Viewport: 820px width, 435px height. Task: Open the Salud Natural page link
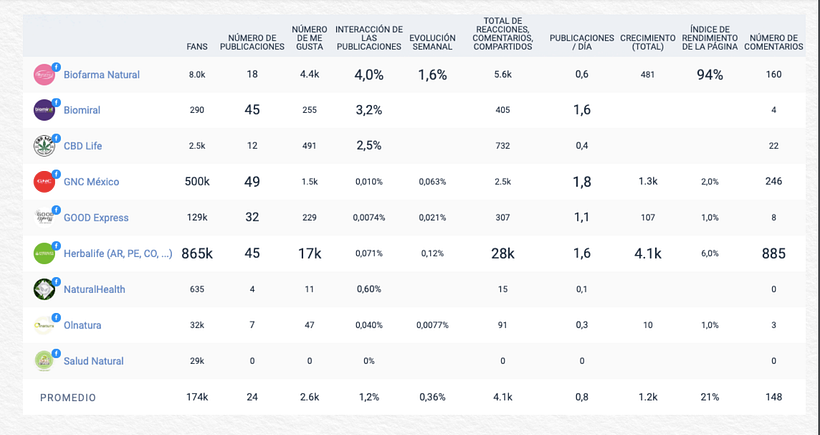point(94,361)
